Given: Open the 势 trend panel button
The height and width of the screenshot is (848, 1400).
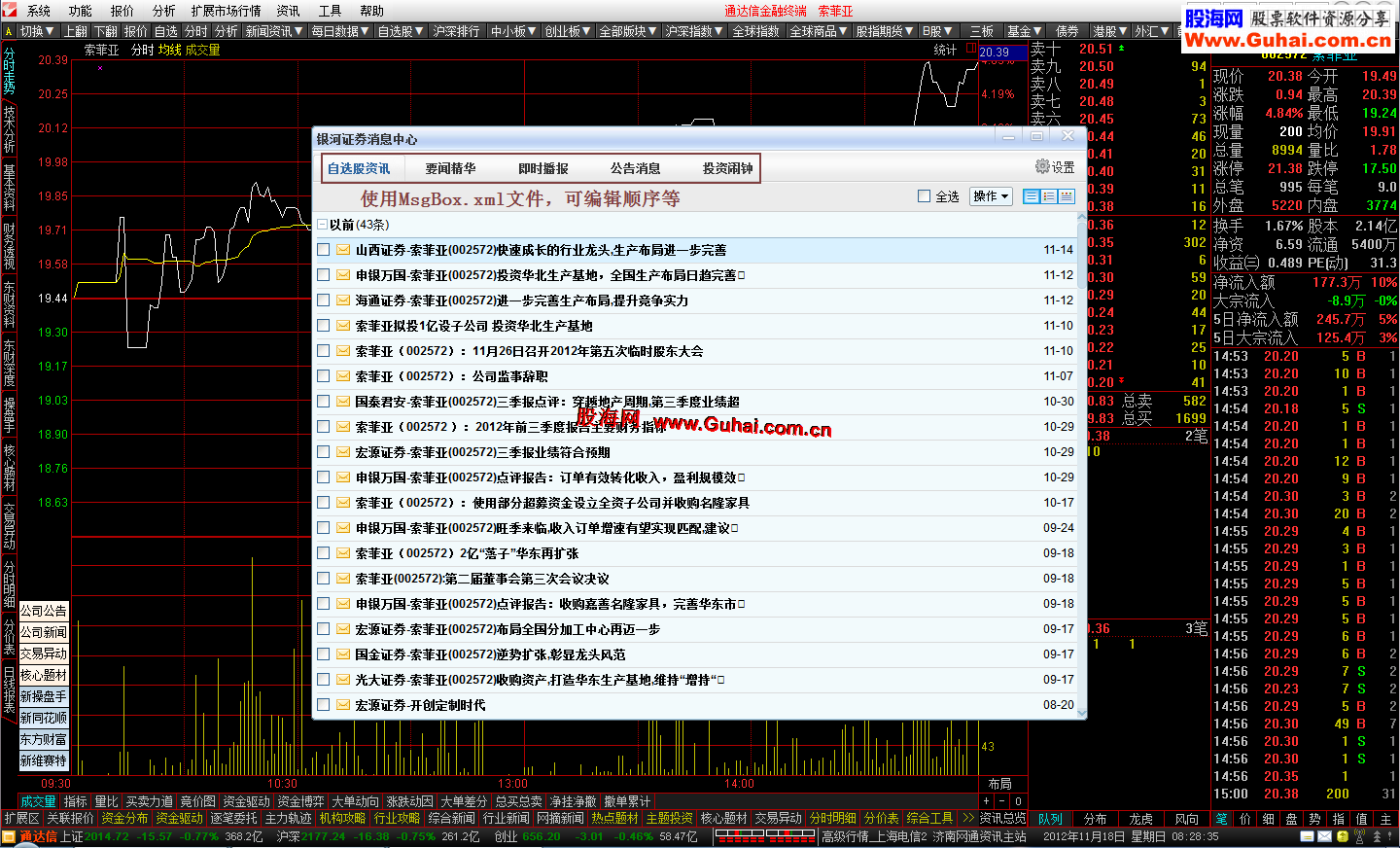Looking at the screenshot, I should point(1315,819).
